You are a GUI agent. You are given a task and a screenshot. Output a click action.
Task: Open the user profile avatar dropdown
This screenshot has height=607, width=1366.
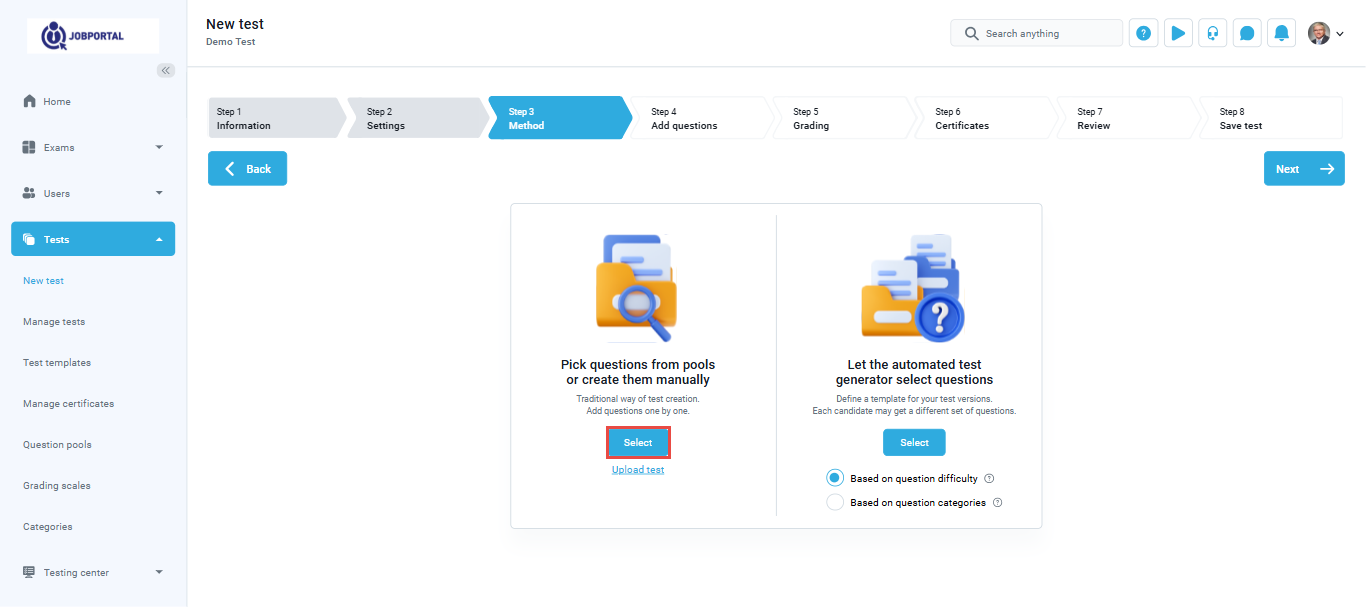tap(1325, 33)
